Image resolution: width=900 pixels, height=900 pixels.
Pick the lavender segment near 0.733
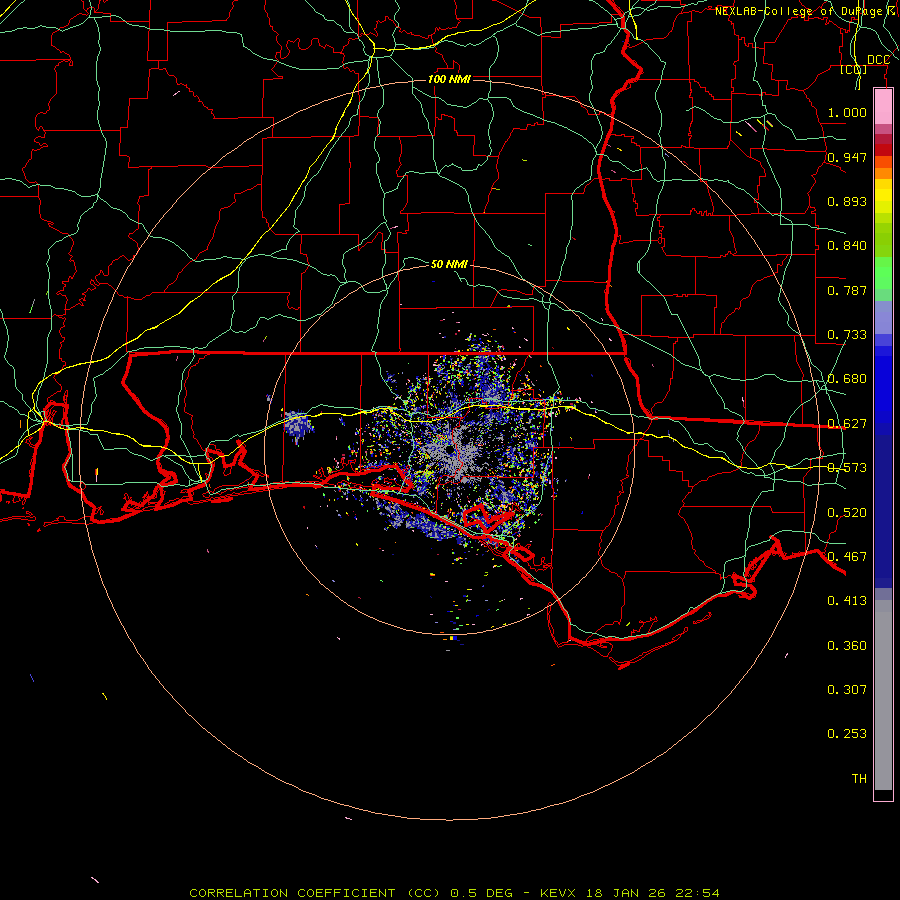(883, 317)
